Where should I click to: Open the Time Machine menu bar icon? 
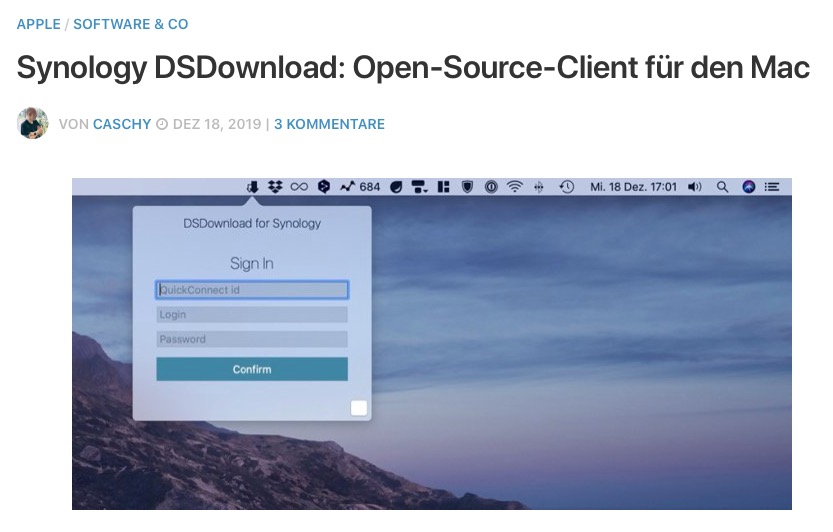567,187
